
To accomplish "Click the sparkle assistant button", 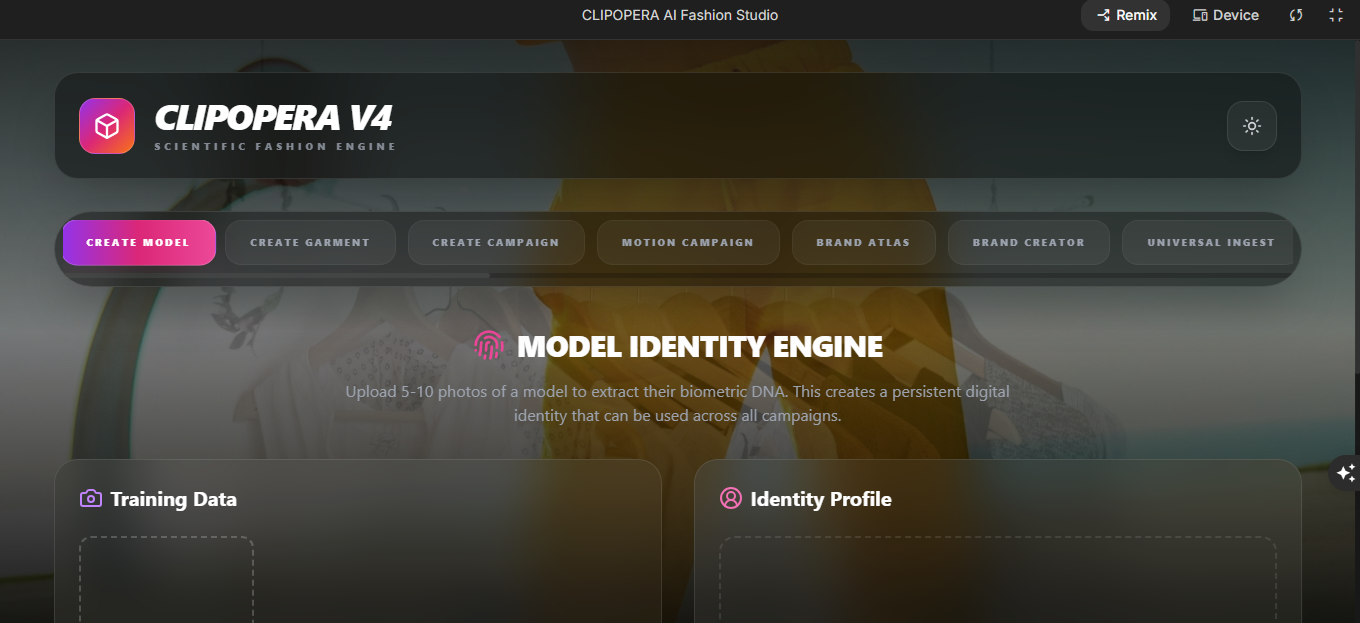I will tap(1345, 474).
